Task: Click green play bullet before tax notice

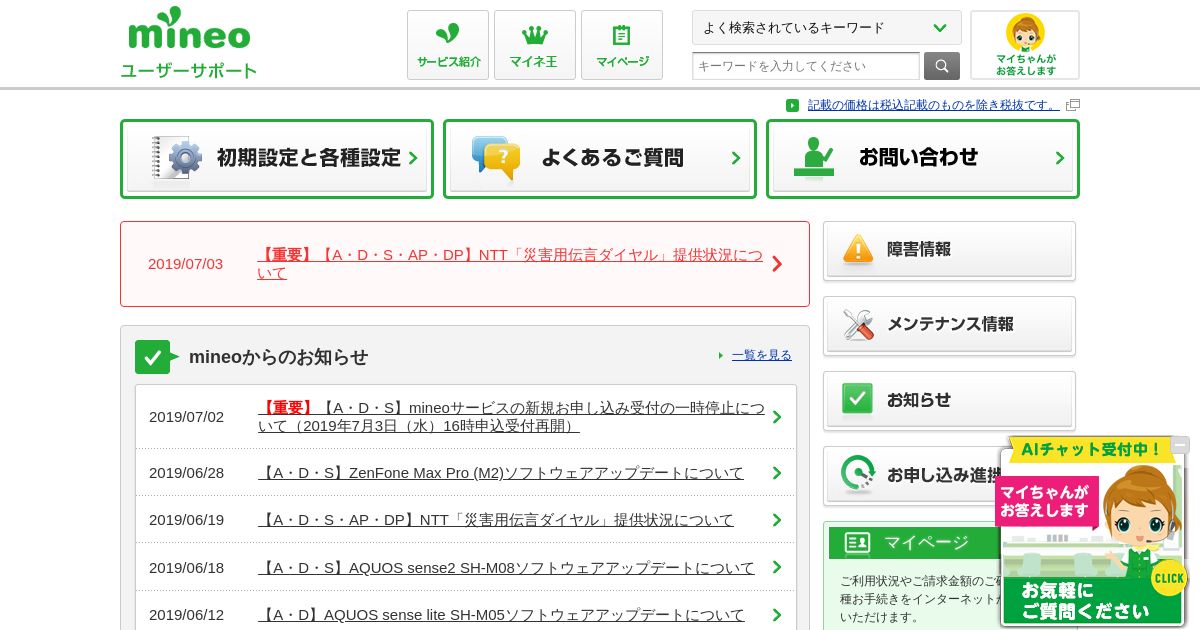Action: coord(792,105)
